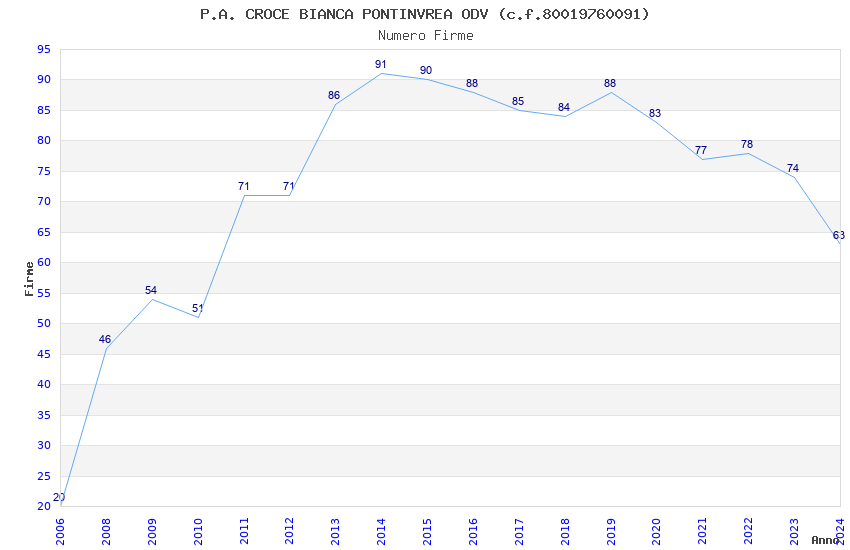
Task: Click the '88' data label for 2019
Action: pyautogui.click(x=610, y=83)
